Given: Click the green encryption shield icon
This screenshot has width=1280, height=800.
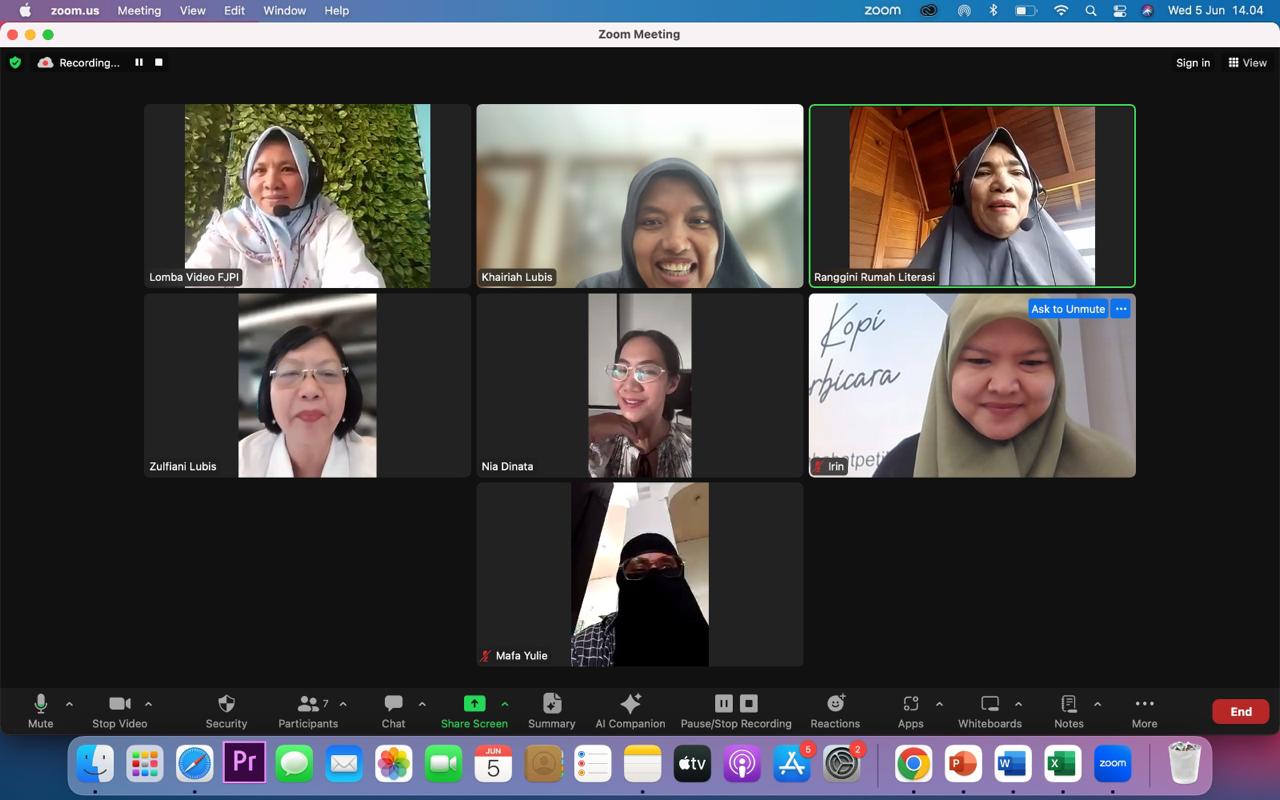Looking at the screenshot, I should (15, 62).
